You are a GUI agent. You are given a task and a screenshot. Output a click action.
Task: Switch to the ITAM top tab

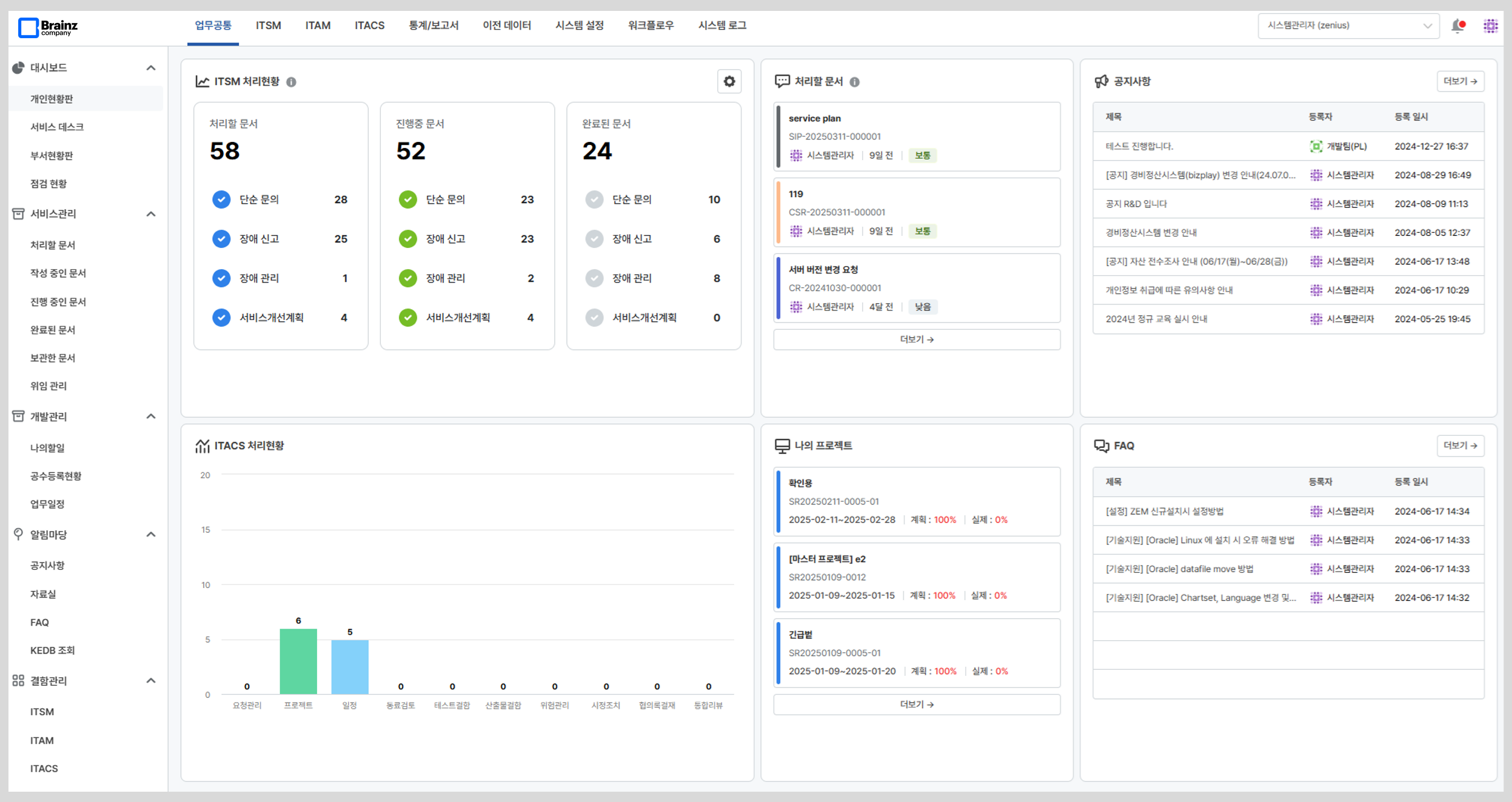(318, 25)
